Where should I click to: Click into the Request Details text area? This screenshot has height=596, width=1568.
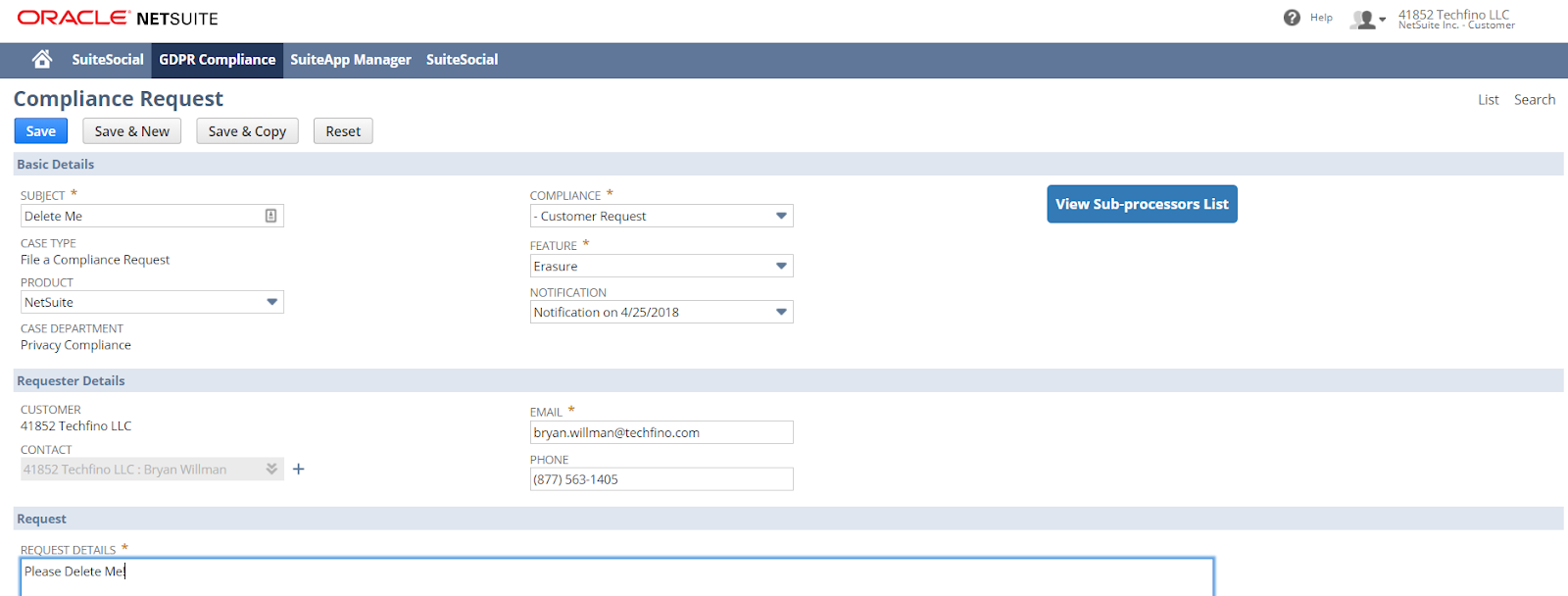616,577
